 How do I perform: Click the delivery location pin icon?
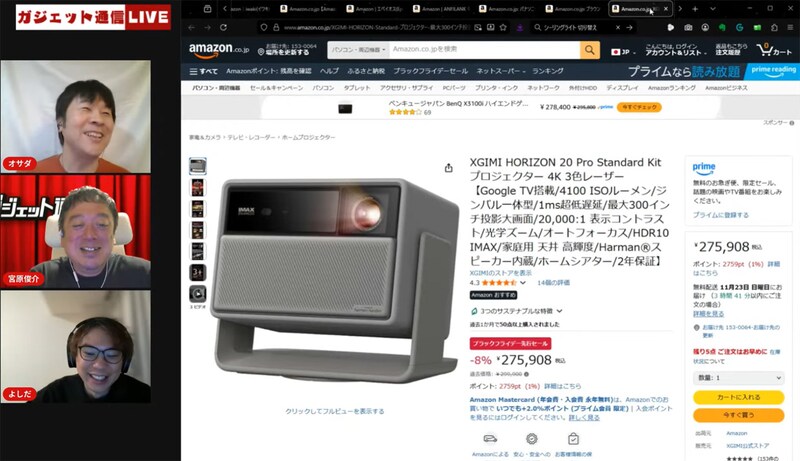[261, 52]
